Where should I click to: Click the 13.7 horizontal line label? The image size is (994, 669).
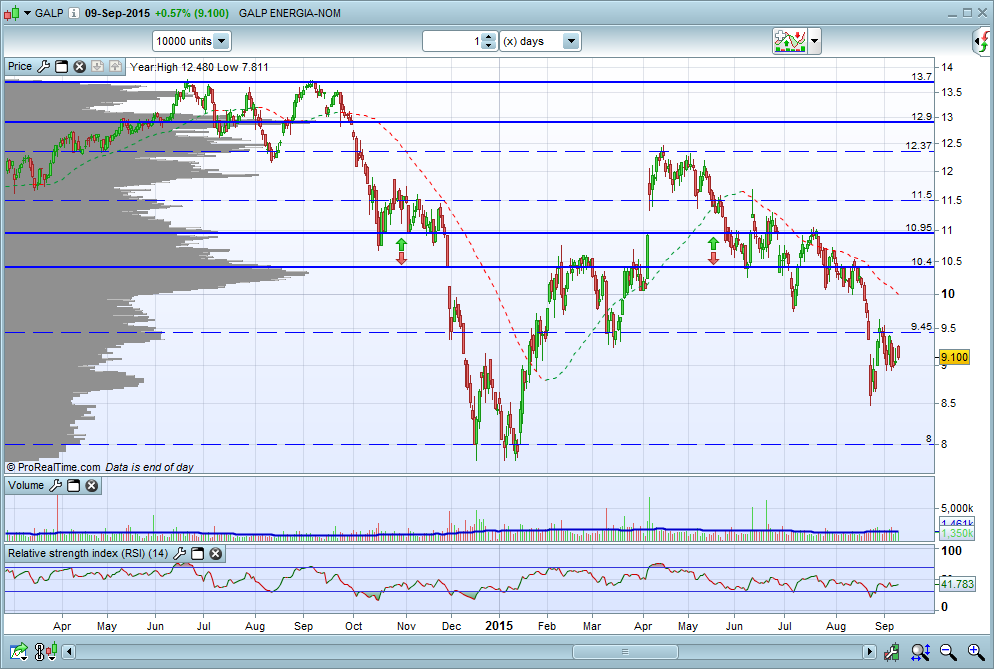[922, 77]
